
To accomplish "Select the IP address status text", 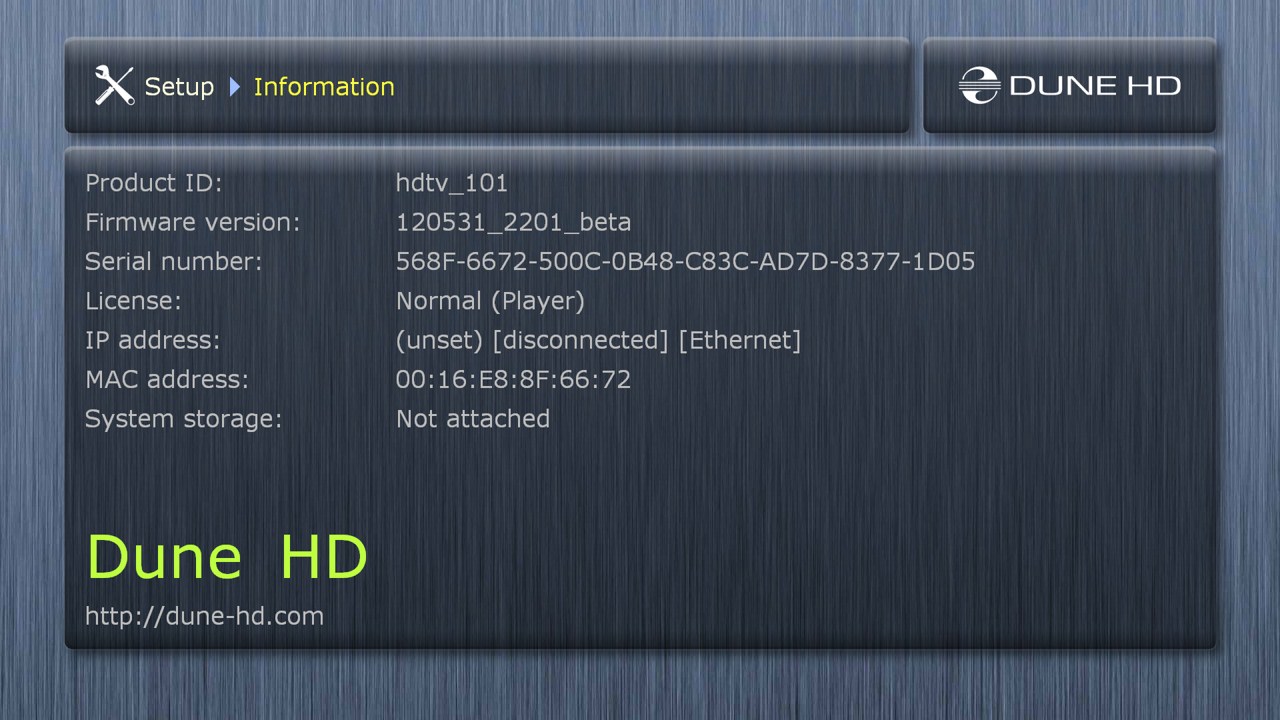I will coord(598,340).
